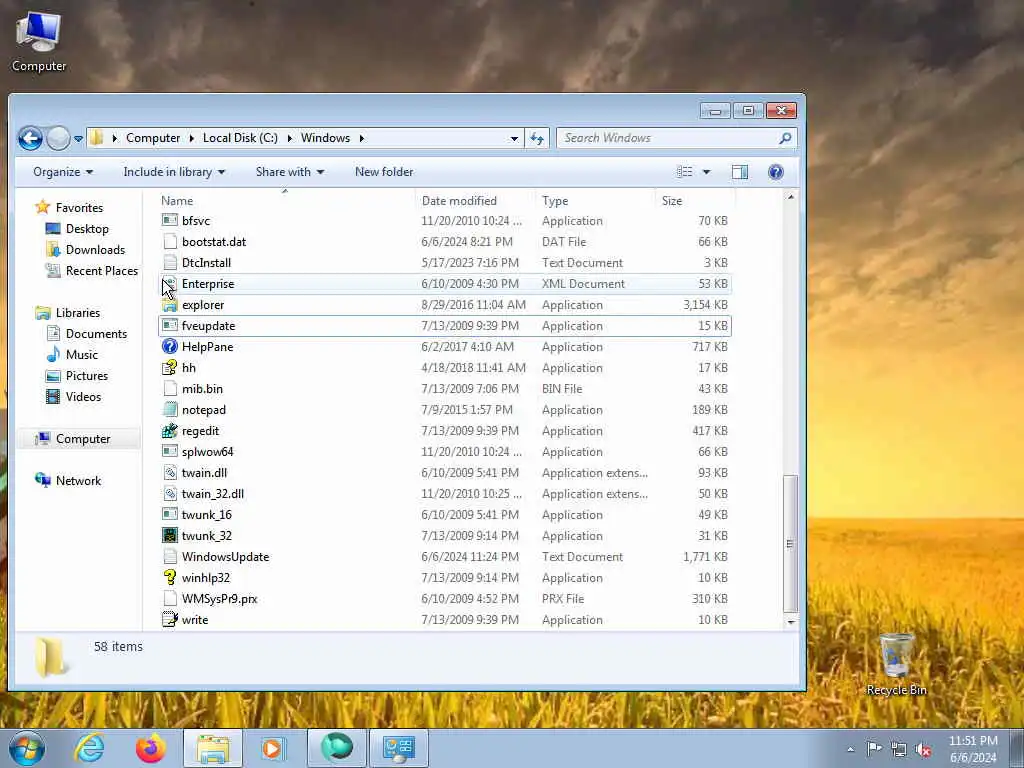Screen dimensions: 1024x768
Task: Select the WindowsUpdate text document icon
Action: [170, 556]
